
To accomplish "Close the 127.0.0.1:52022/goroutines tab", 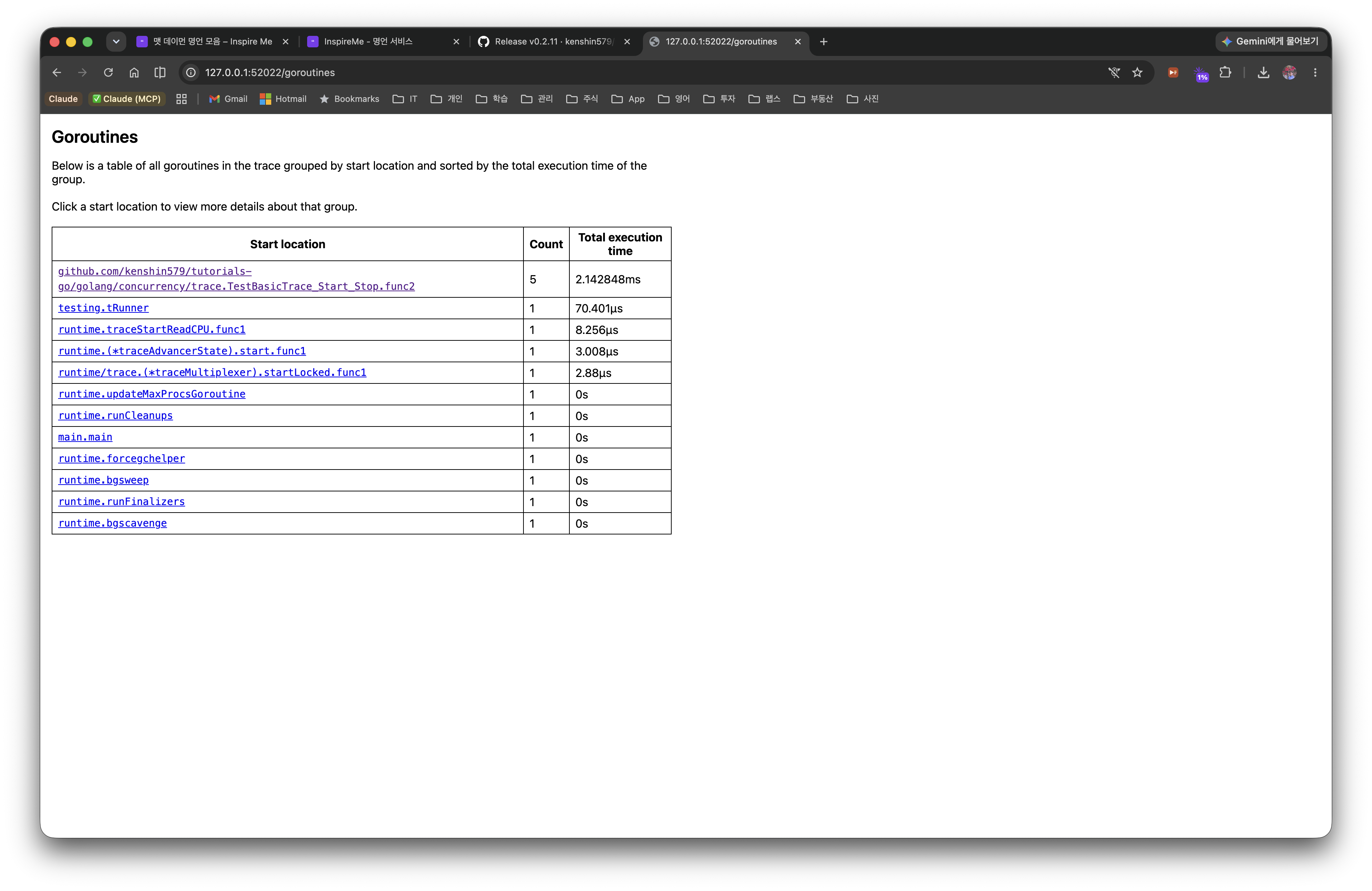I will [798, 42].
